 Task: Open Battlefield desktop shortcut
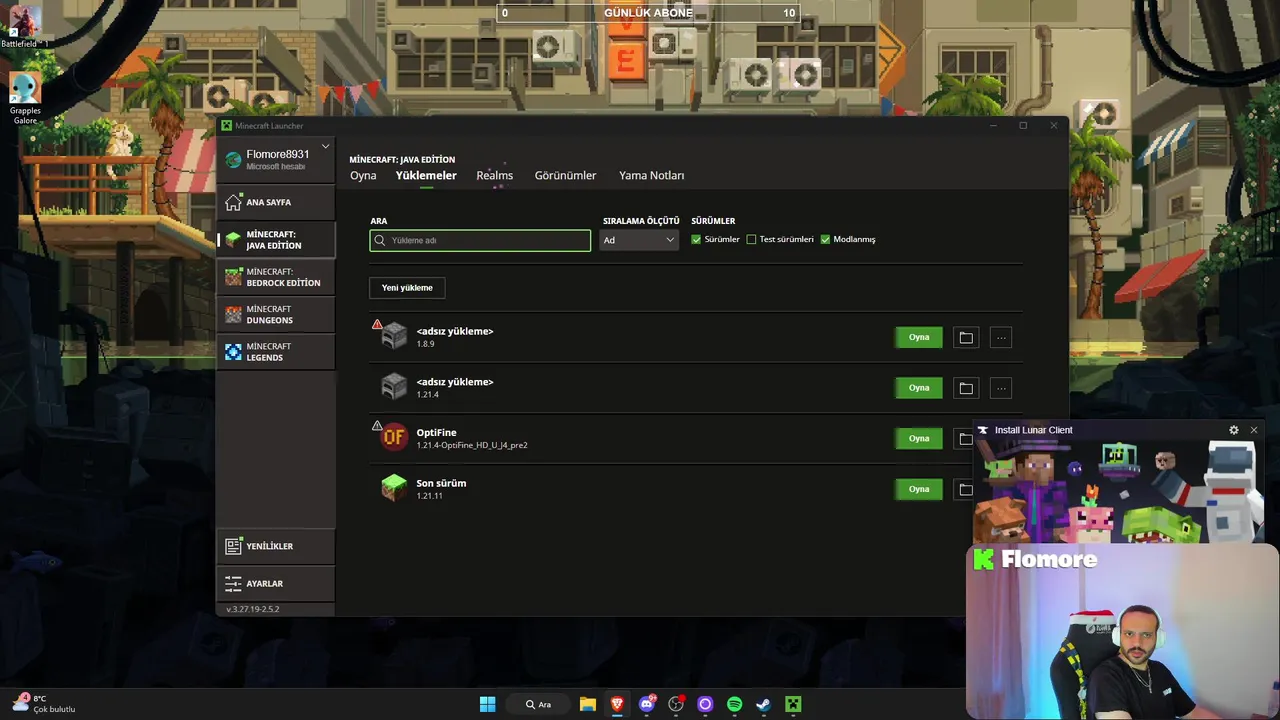coord(24,27)
